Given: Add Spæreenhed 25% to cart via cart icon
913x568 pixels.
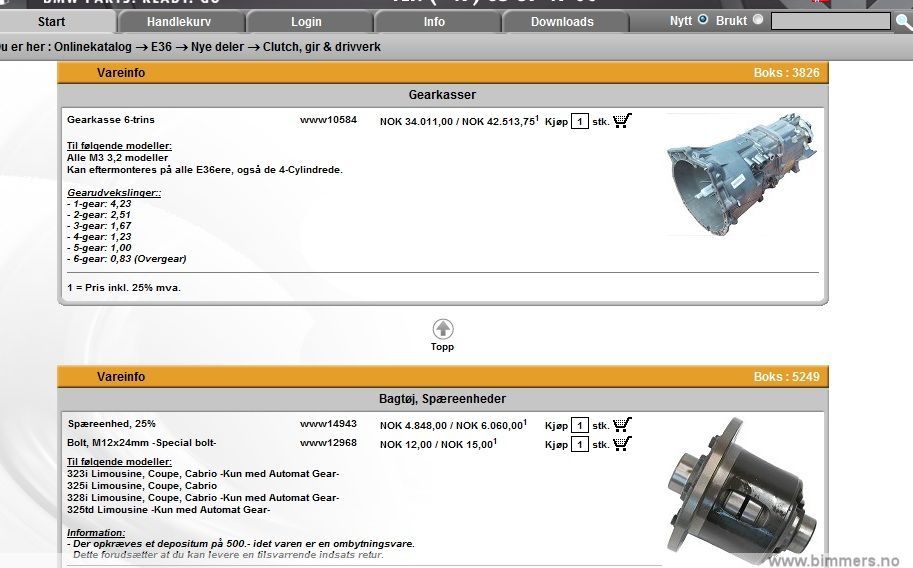Looking at the screenshot, I should (622, 425).
